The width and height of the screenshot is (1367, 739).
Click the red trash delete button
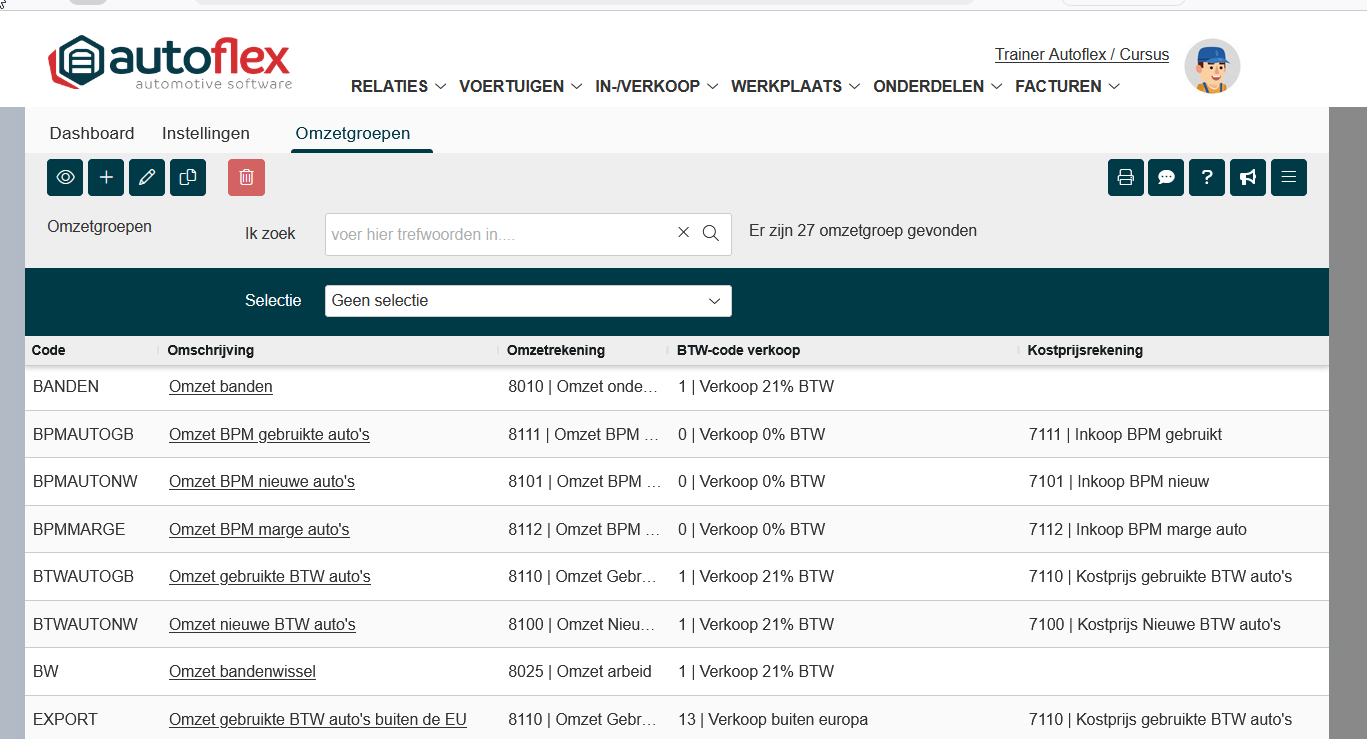[x=246, y=178]
